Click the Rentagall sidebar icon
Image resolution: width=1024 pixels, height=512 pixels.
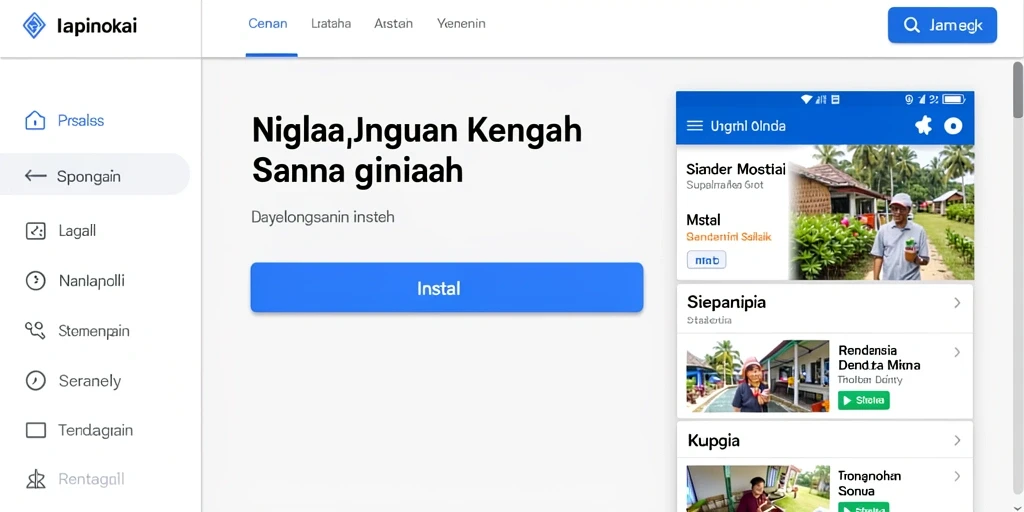[x=35, y=480]
